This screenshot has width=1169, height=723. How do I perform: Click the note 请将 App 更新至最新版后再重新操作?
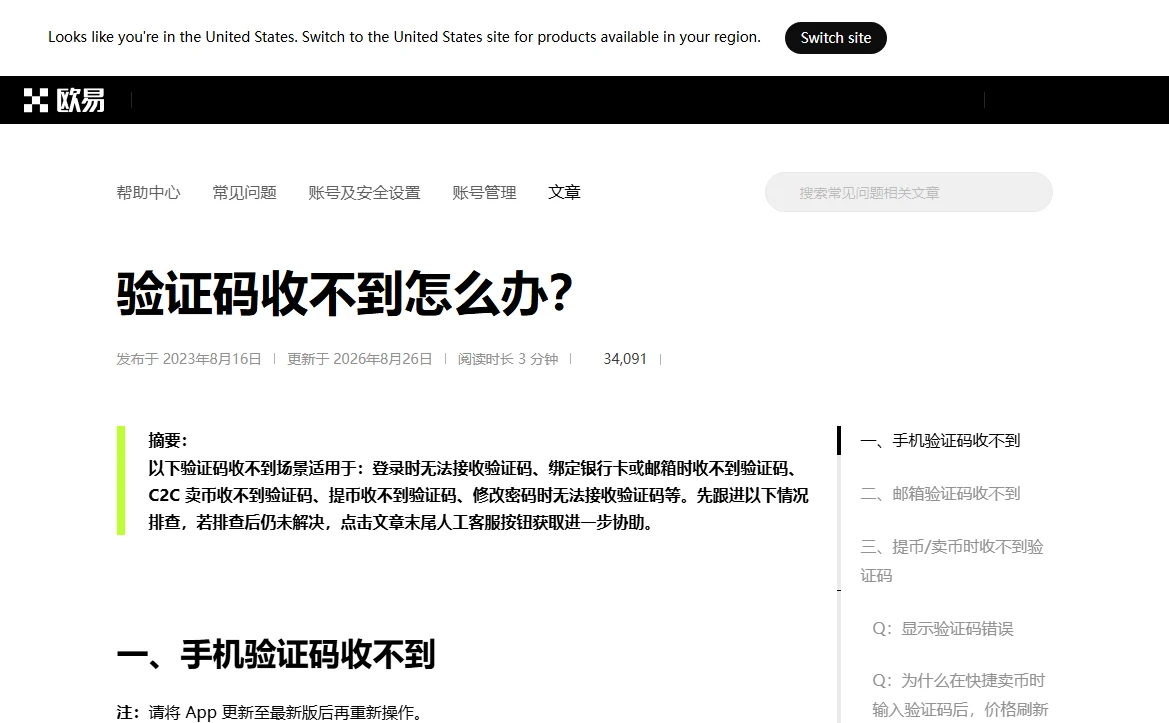(286, 712)
